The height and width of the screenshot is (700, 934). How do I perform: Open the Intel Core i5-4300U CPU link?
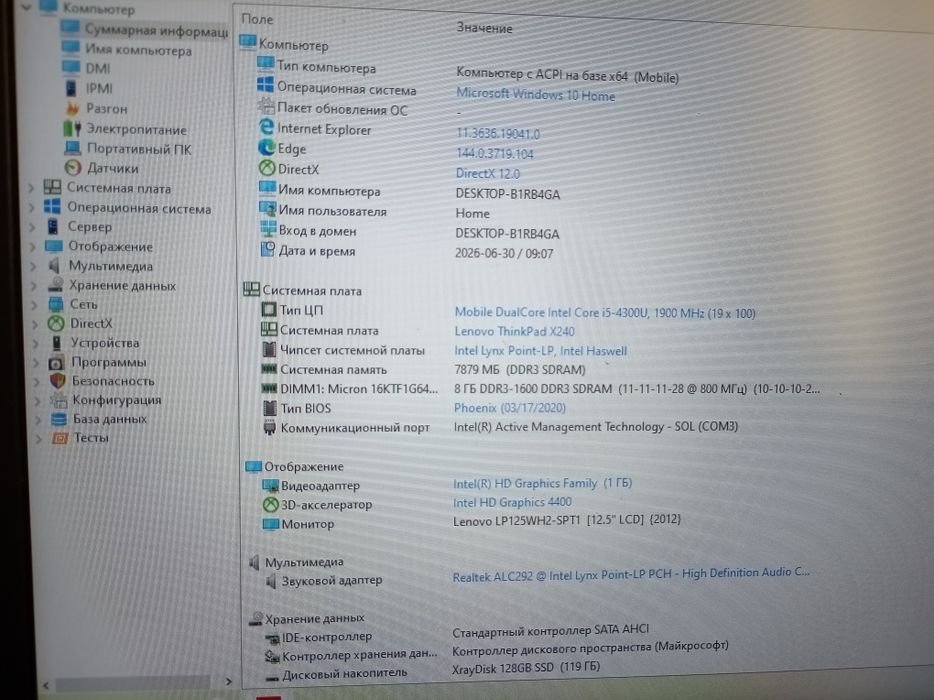point(605,313)
